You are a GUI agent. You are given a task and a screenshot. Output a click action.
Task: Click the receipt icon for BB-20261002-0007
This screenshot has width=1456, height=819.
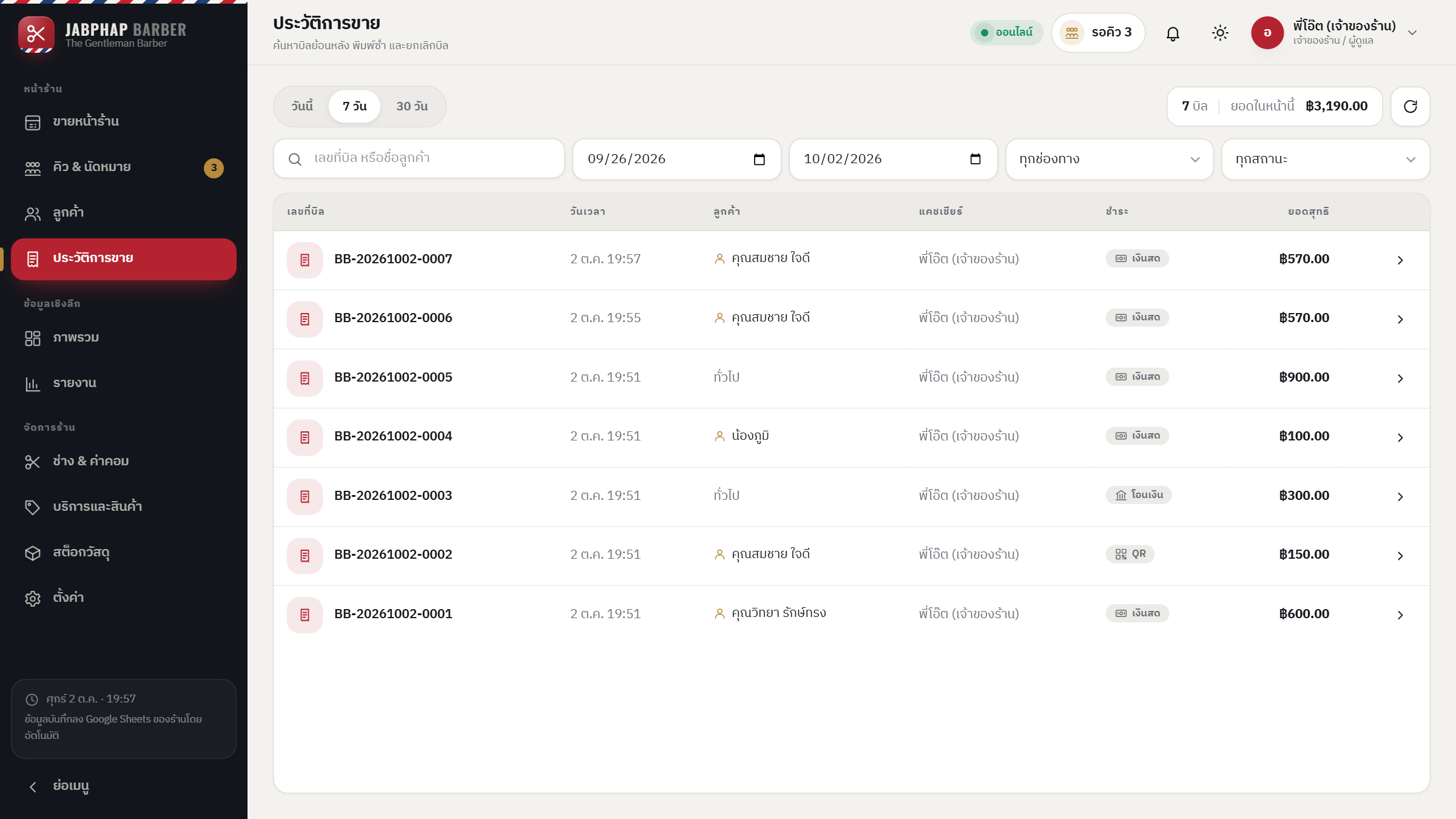click(305, 260)
